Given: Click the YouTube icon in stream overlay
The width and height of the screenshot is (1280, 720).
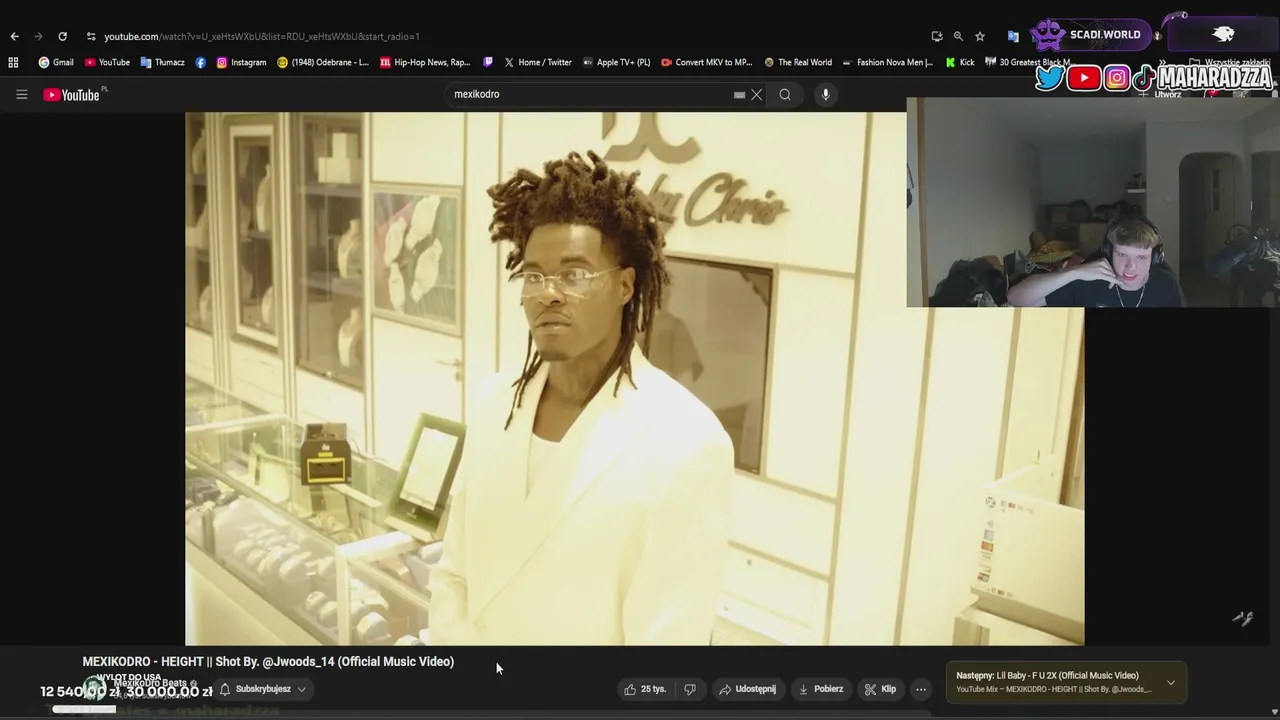Looking at the screenshot, I should 1084,78.
